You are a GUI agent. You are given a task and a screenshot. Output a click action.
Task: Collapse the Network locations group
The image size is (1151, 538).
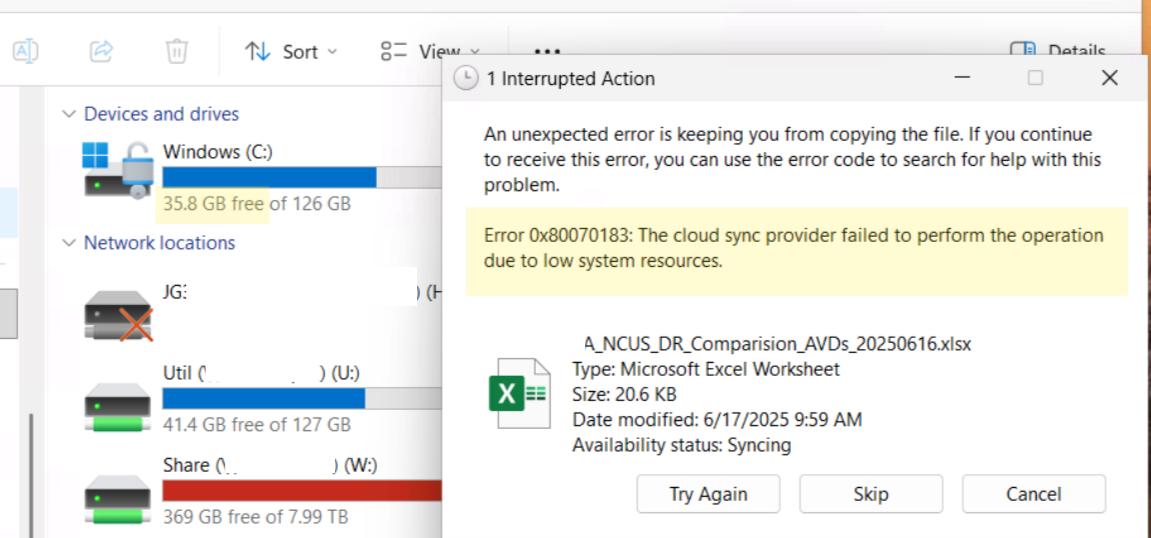point(69,243)
